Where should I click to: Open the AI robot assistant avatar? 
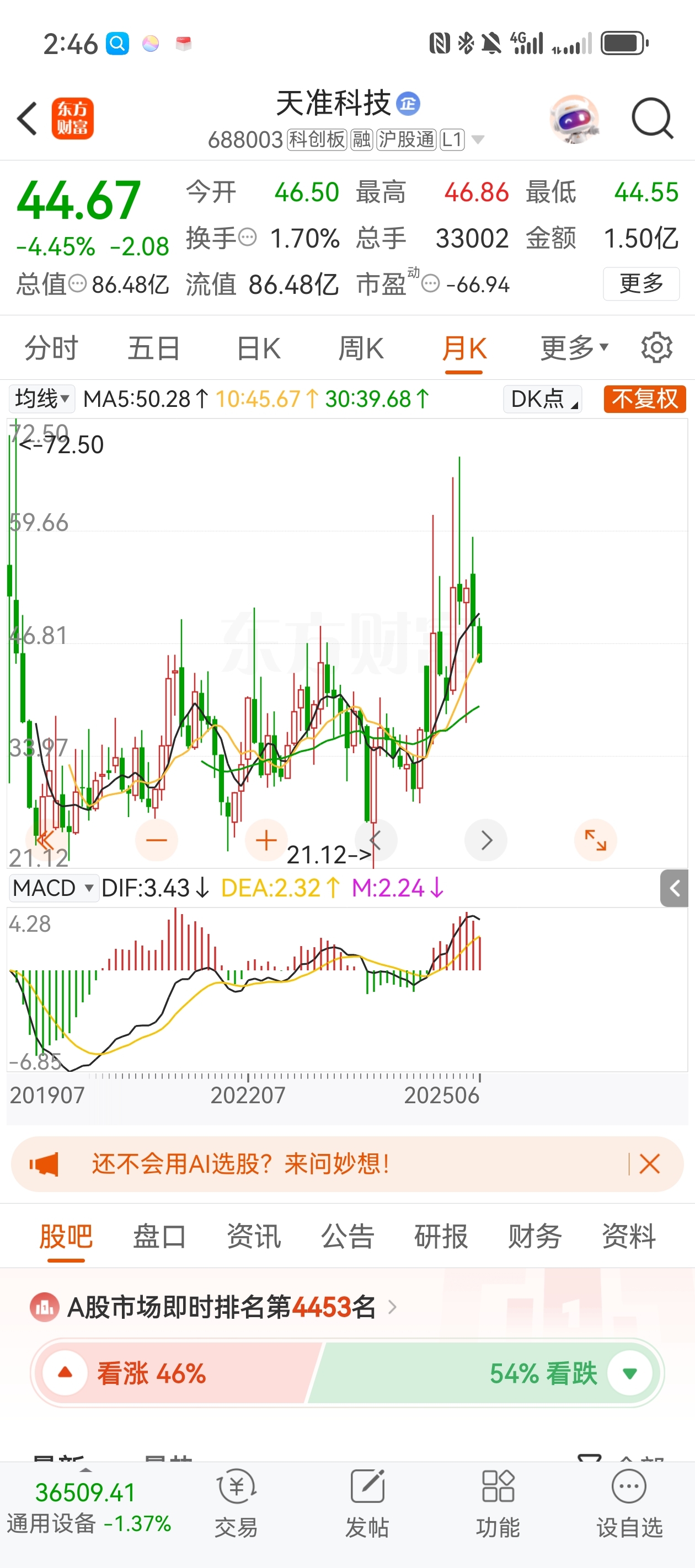tap(574, 119)
